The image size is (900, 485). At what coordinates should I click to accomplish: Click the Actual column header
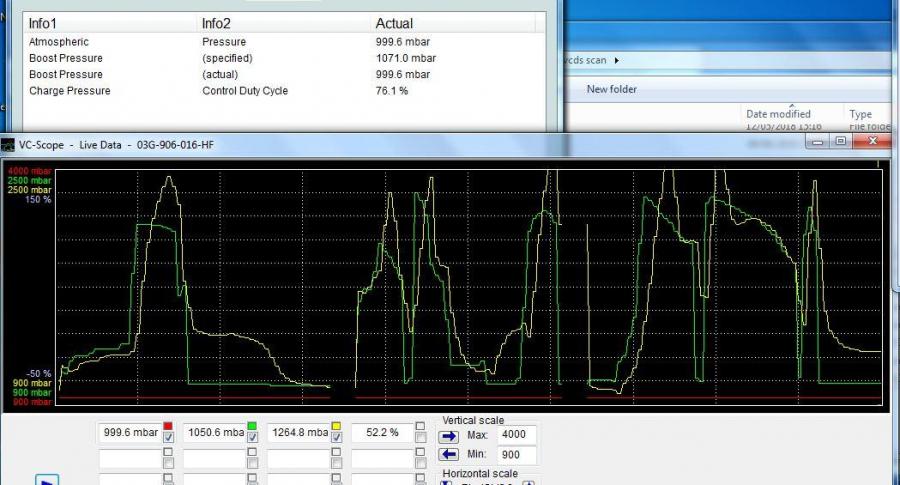click(393, 23)
